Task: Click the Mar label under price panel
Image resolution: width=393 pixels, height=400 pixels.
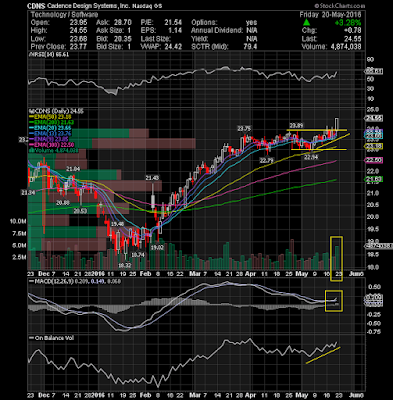Action: pos(194,274)
